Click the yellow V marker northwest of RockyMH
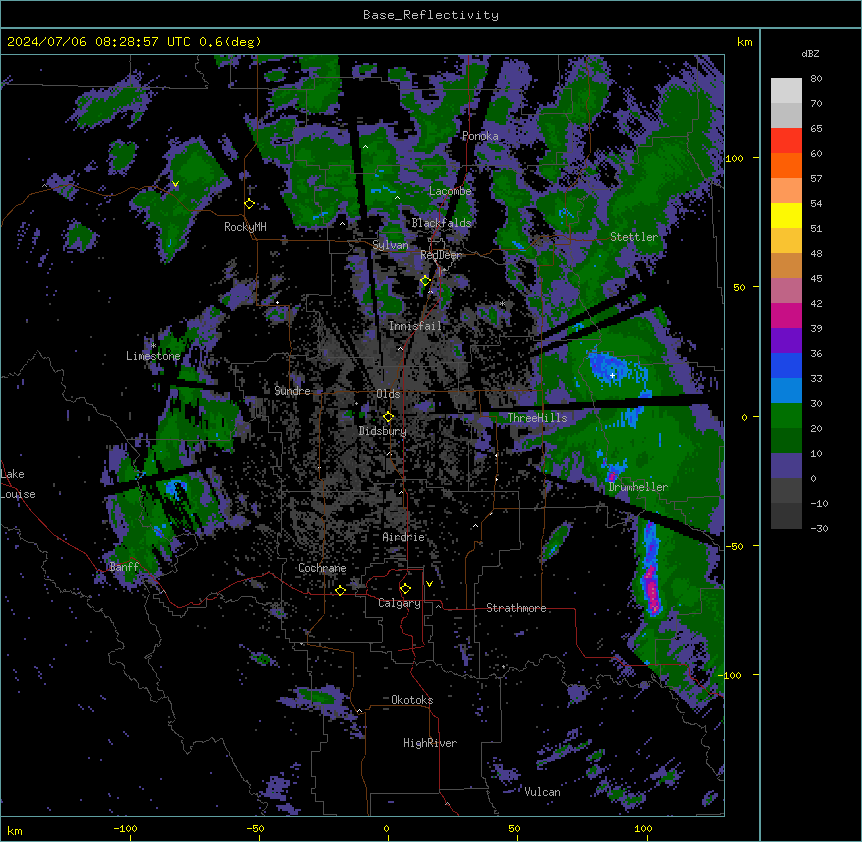Viewport: 862px width, 842px height. pos(175,184)
